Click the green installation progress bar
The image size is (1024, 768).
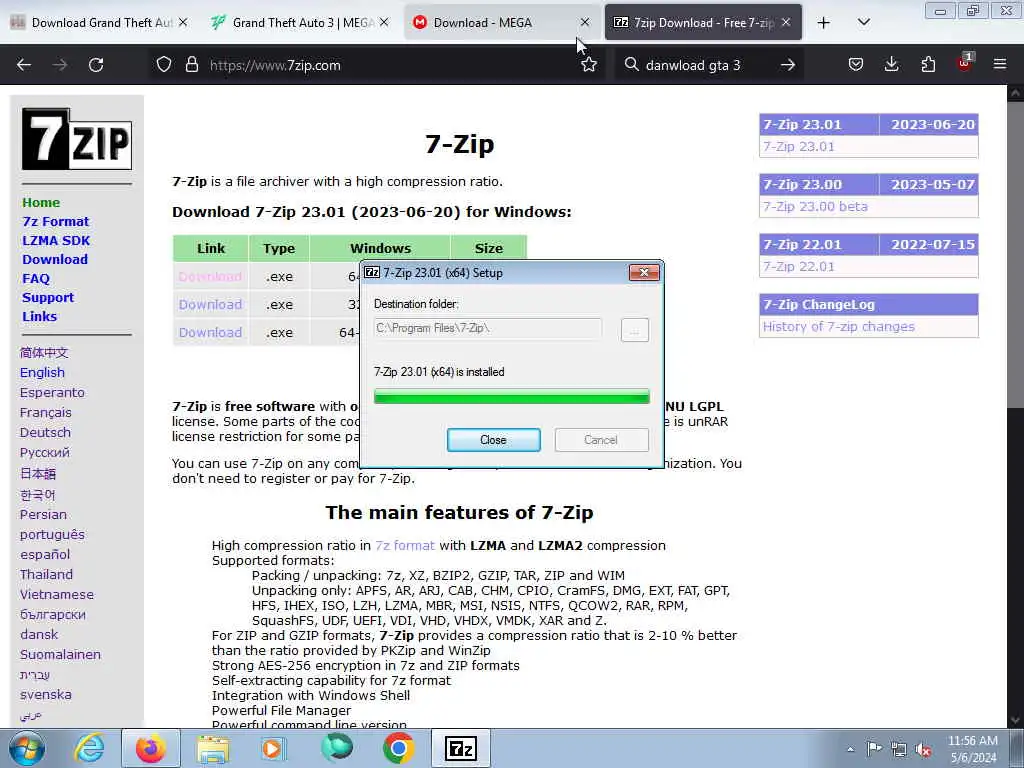(x=511, y=396)
